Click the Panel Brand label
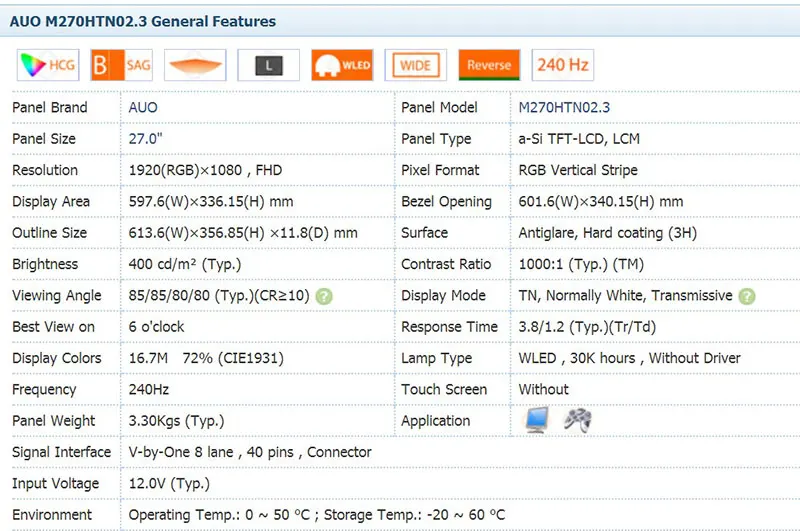The image size is (800, 531). pyautogui.click(x=49, y=108)
